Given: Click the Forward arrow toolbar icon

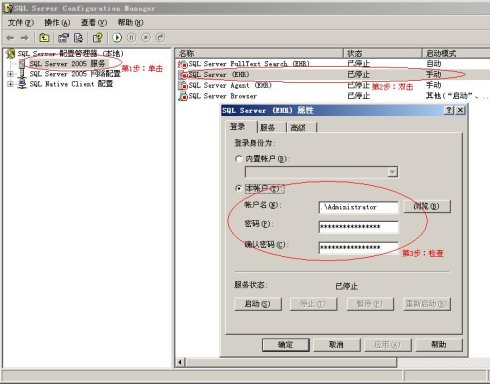Looking at the screenshot, I should coord(24,38).
